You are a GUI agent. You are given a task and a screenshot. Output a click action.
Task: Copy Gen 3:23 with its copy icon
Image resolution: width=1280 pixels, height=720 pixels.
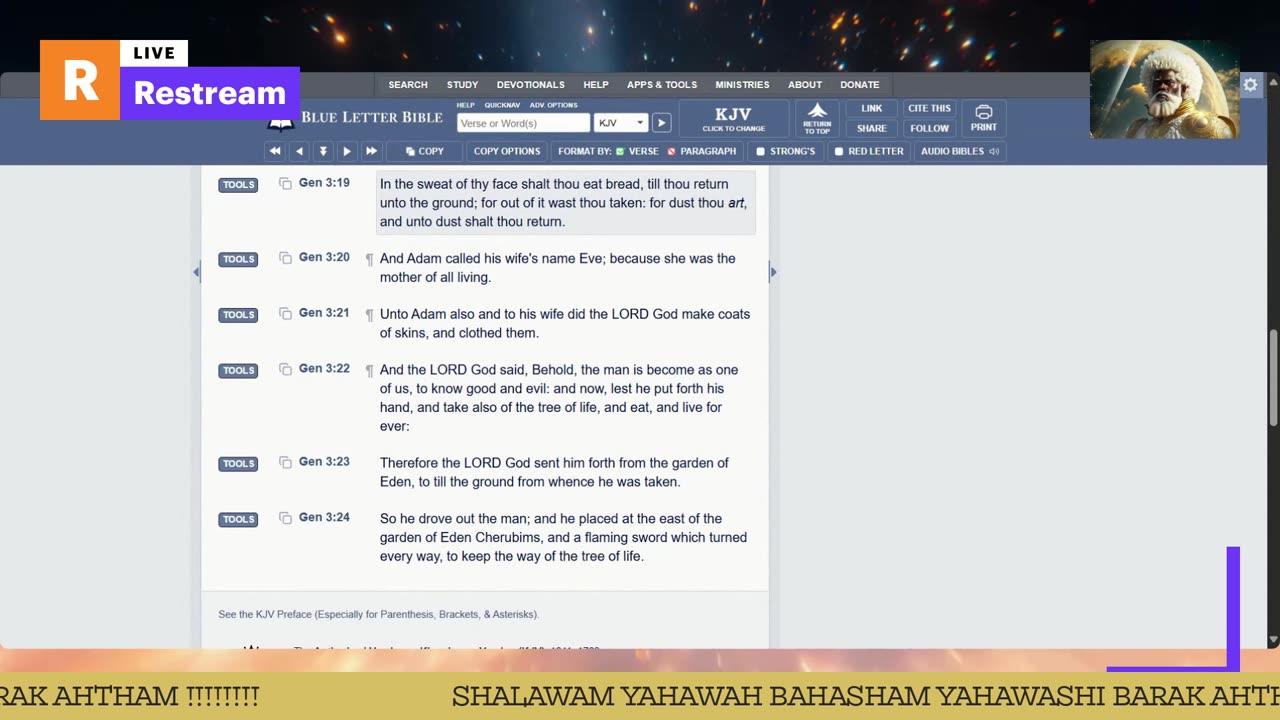point(285,463)
